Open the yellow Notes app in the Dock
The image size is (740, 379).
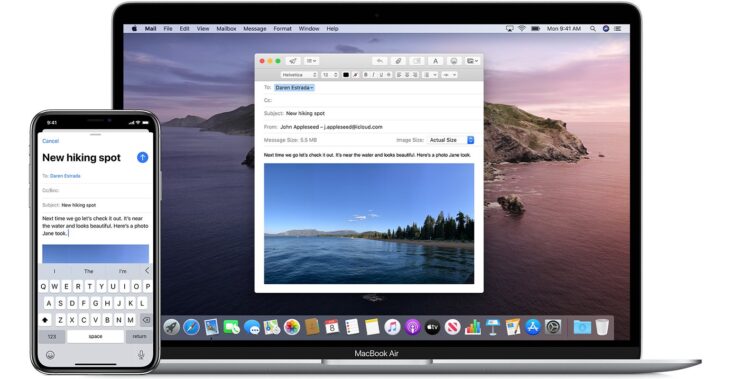[372, 327]
